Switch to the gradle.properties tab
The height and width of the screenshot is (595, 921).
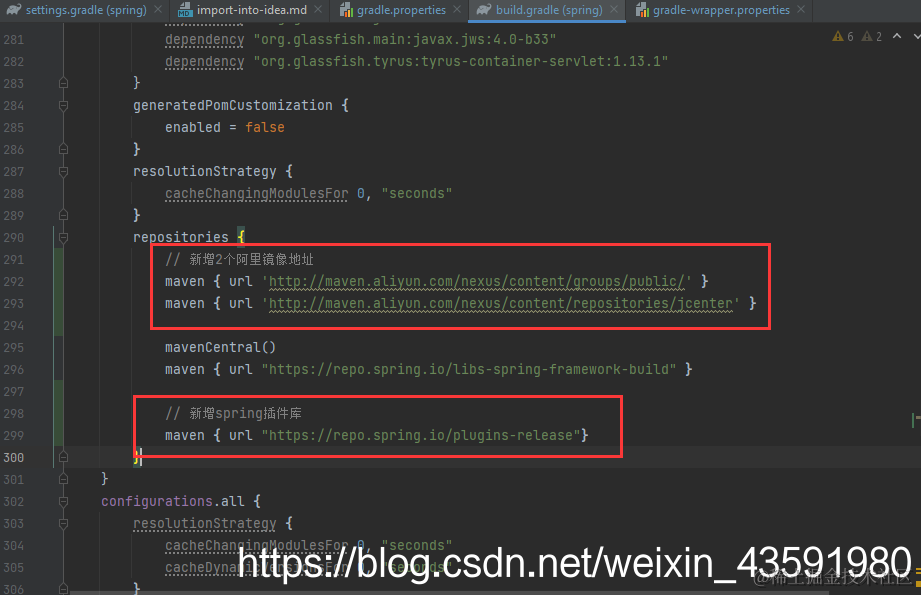(401, 10)
